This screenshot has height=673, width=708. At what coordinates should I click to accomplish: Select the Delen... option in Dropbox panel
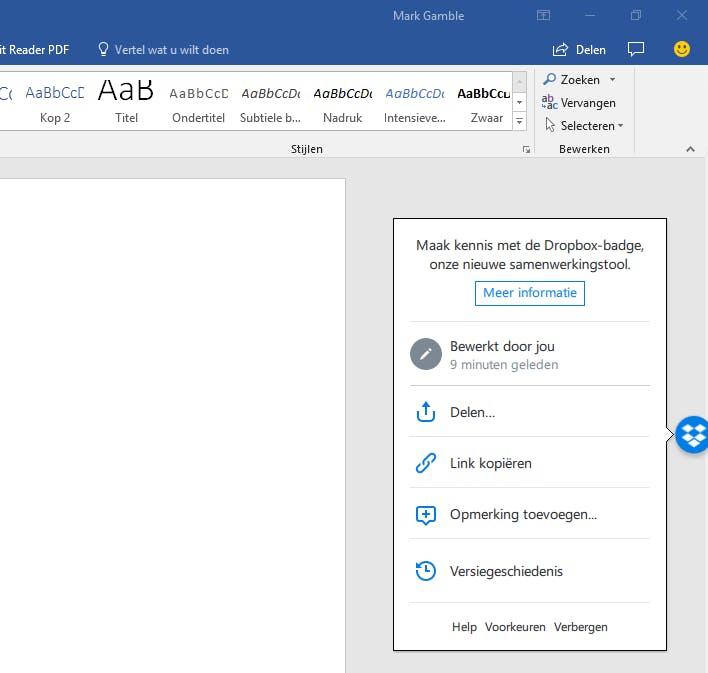[x=473, y=411]
